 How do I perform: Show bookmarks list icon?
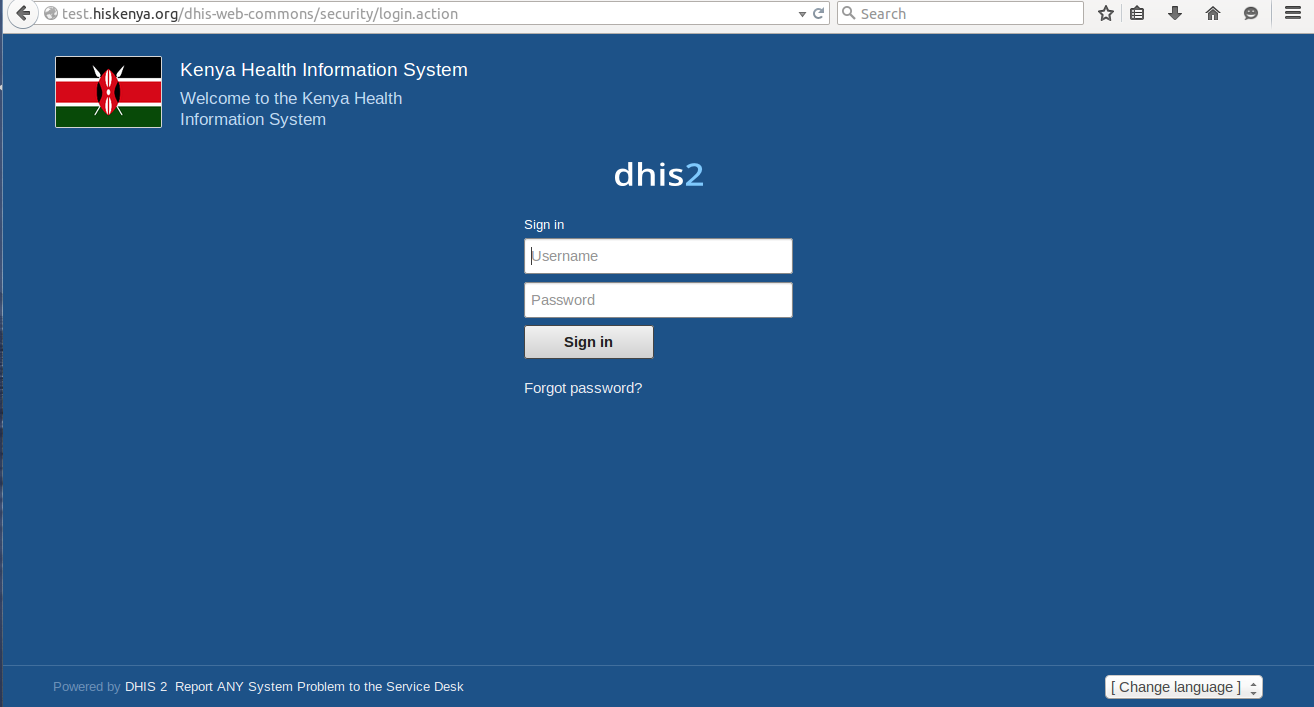(x=1137, y=13)
